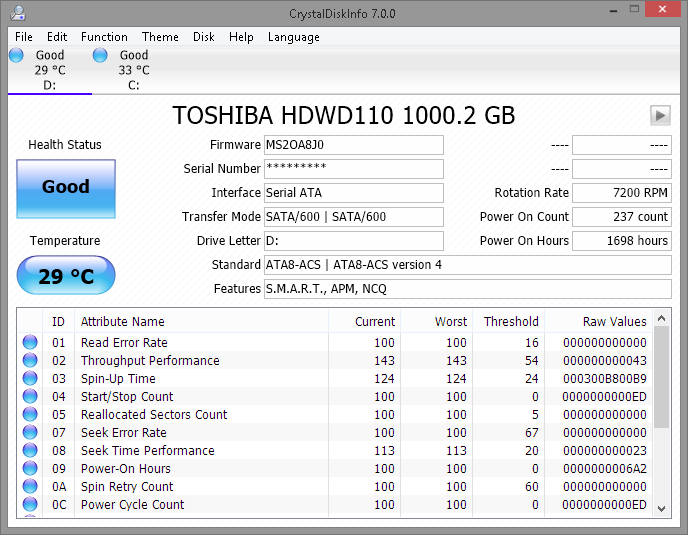Click the scroll down arrow in attribute list
The image size is (688, 535).
click(662, 508)
